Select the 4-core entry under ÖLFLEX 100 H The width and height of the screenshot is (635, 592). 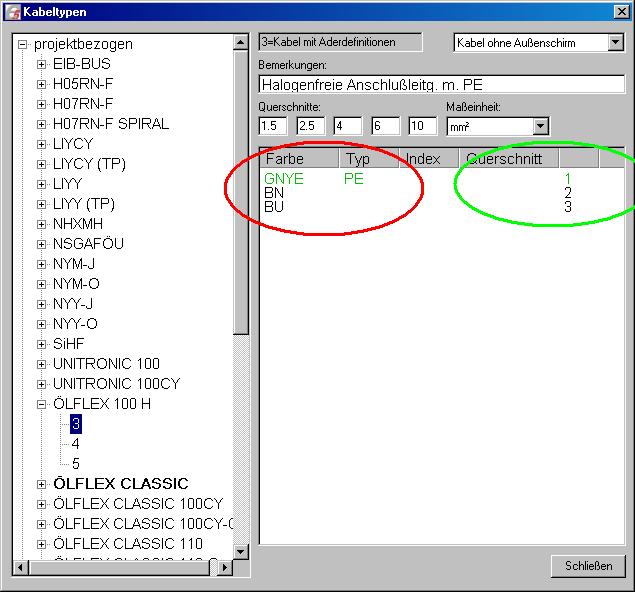pyautogui.click(x=76, y=444)
